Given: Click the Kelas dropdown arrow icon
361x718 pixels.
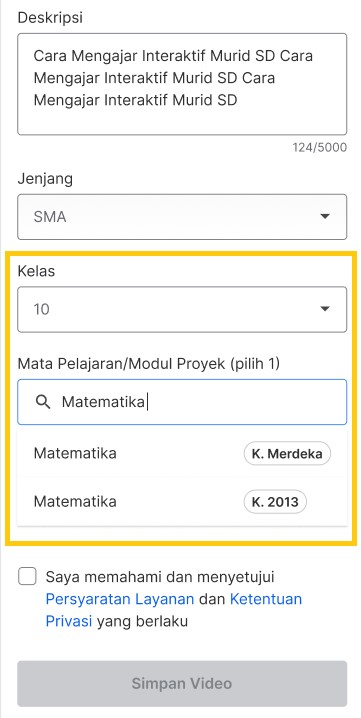Looking at the screenshot, I should pos(325,309).
